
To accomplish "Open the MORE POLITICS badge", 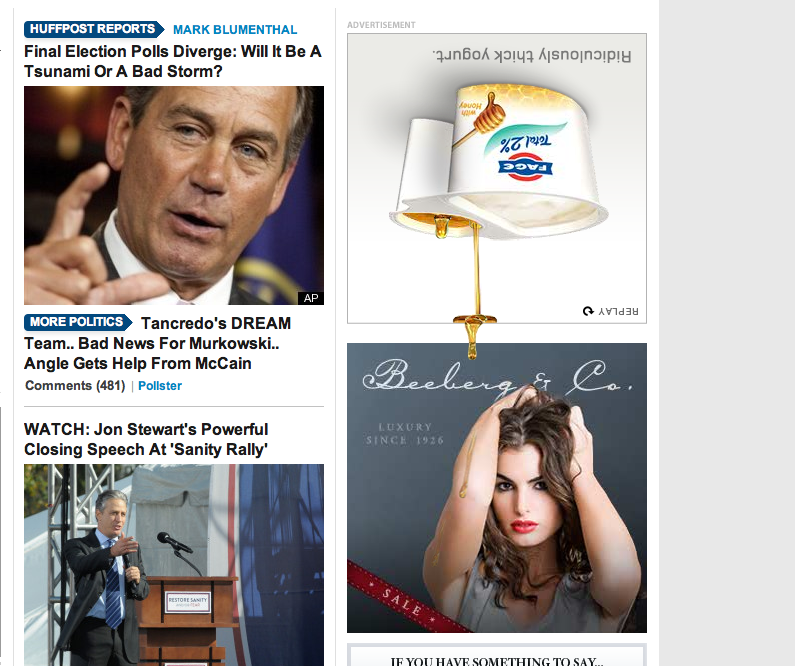I will tap(78, 322).
